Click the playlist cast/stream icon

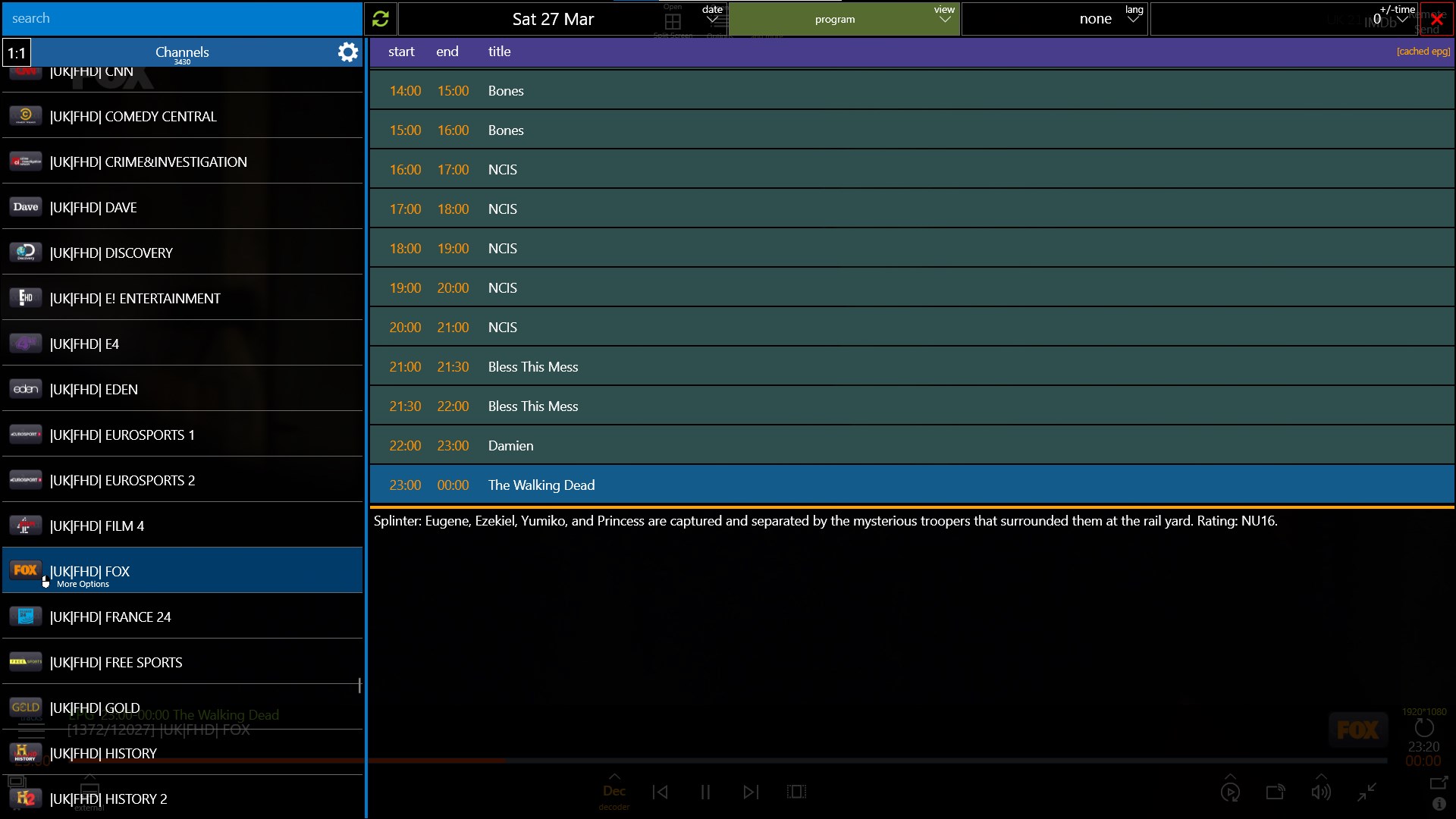[x=1276, y=791]
